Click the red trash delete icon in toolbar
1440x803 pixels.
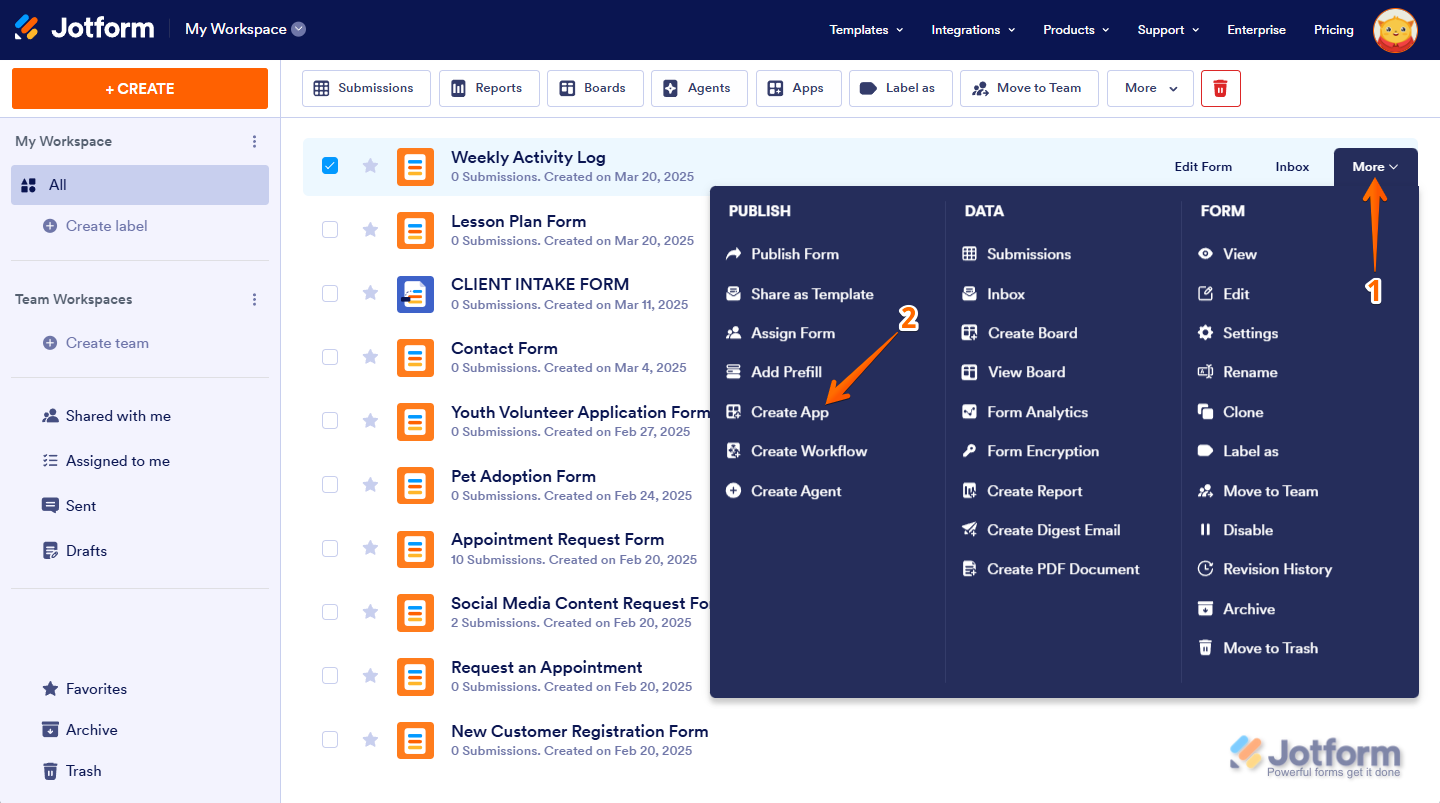[x=1220, y=88]
